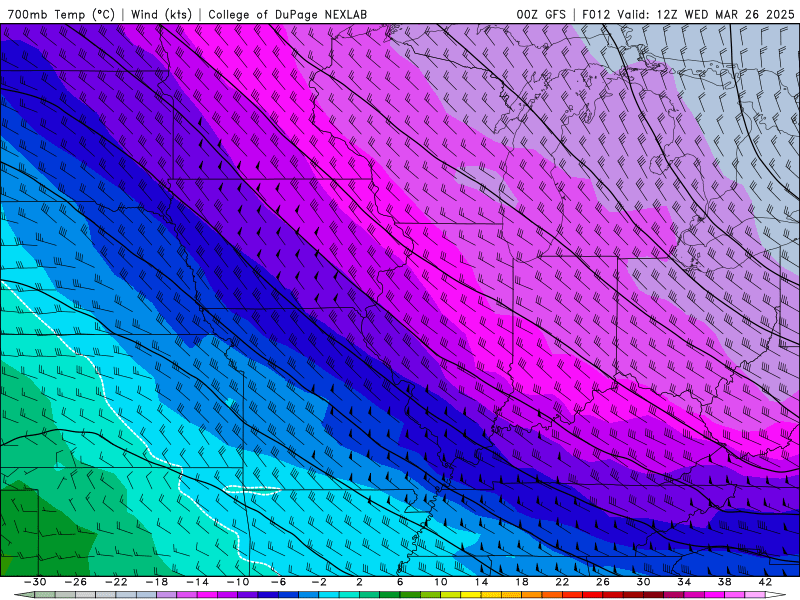800x600 pixels.
Task: Click the 2 label on the temperature scale
Action: coord(359,582)
